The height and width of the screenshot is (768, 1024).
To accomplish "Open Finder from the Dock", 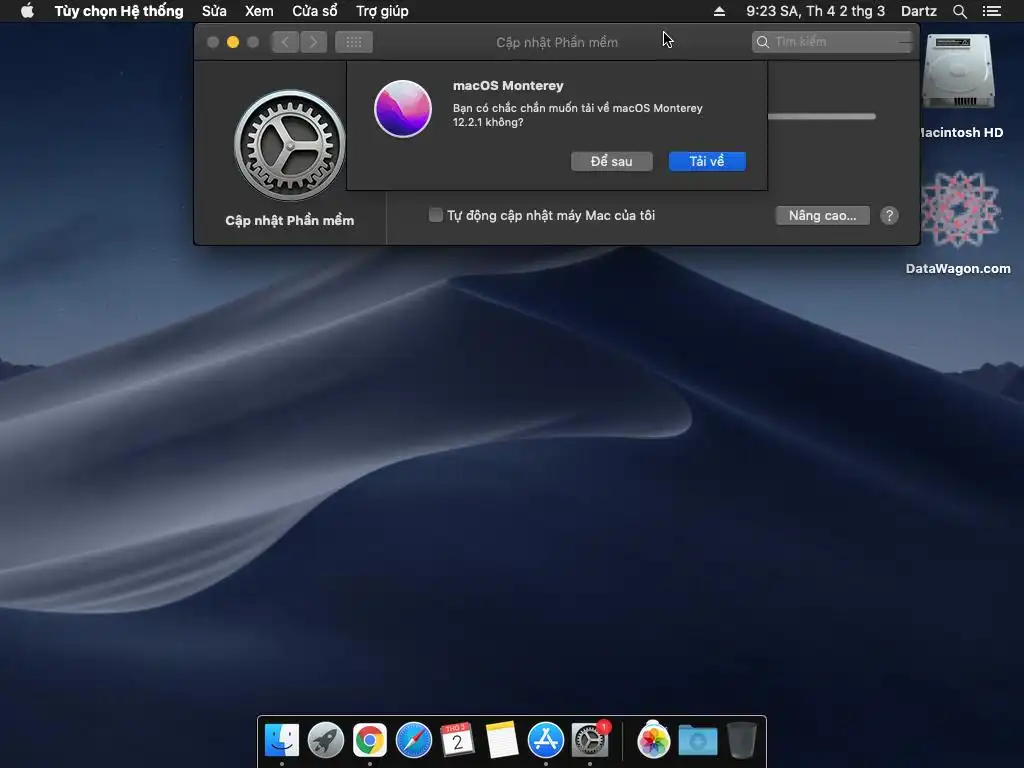I will (282, 740).
